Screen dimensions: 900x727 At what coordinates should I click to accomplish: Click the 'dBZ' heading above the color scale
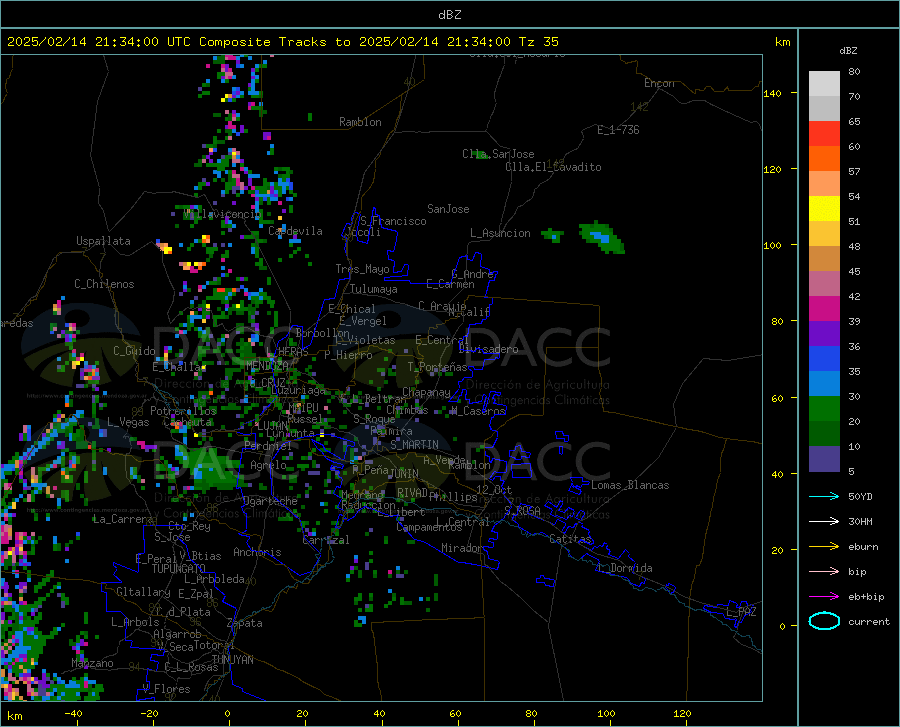tap(848, 50)
